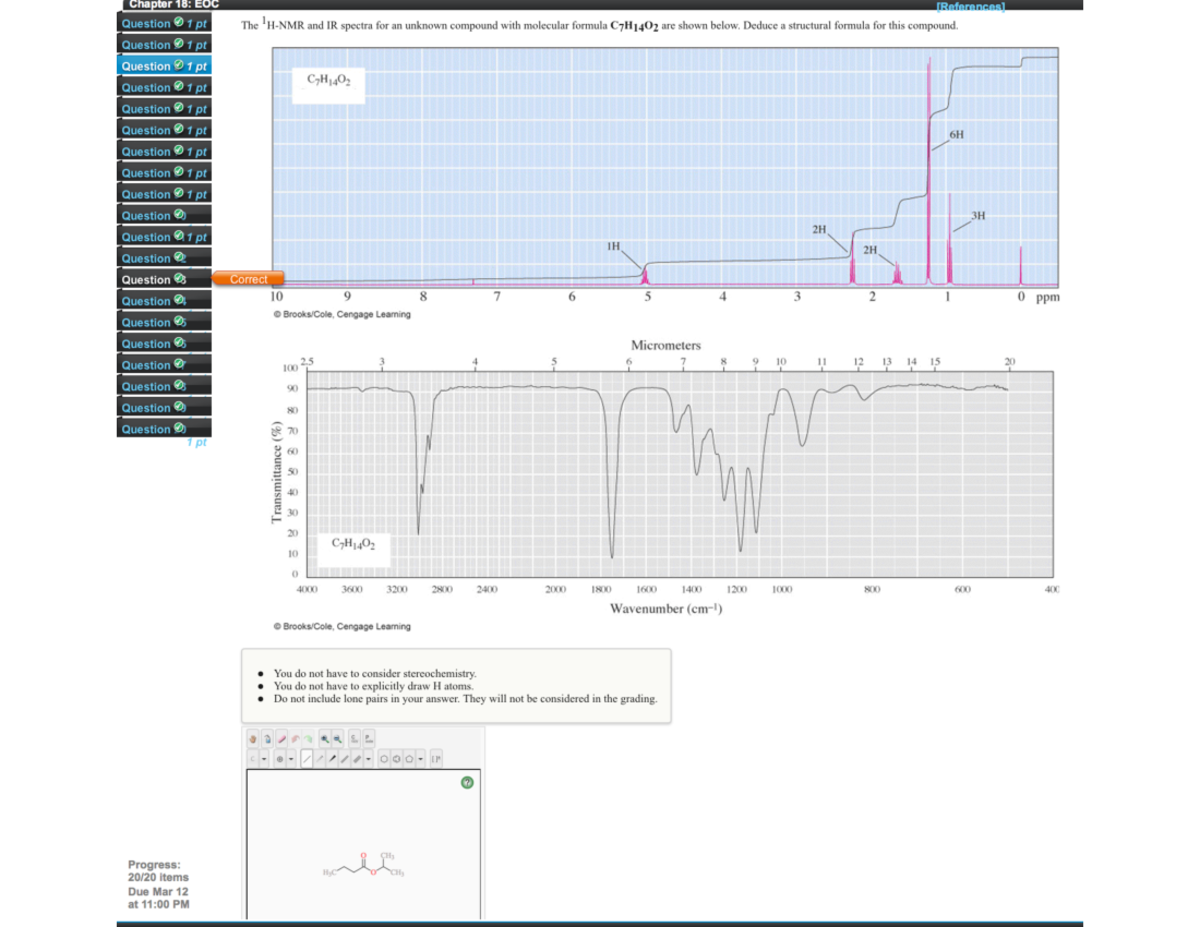Select the hand pan tool

tap(254, 739)
